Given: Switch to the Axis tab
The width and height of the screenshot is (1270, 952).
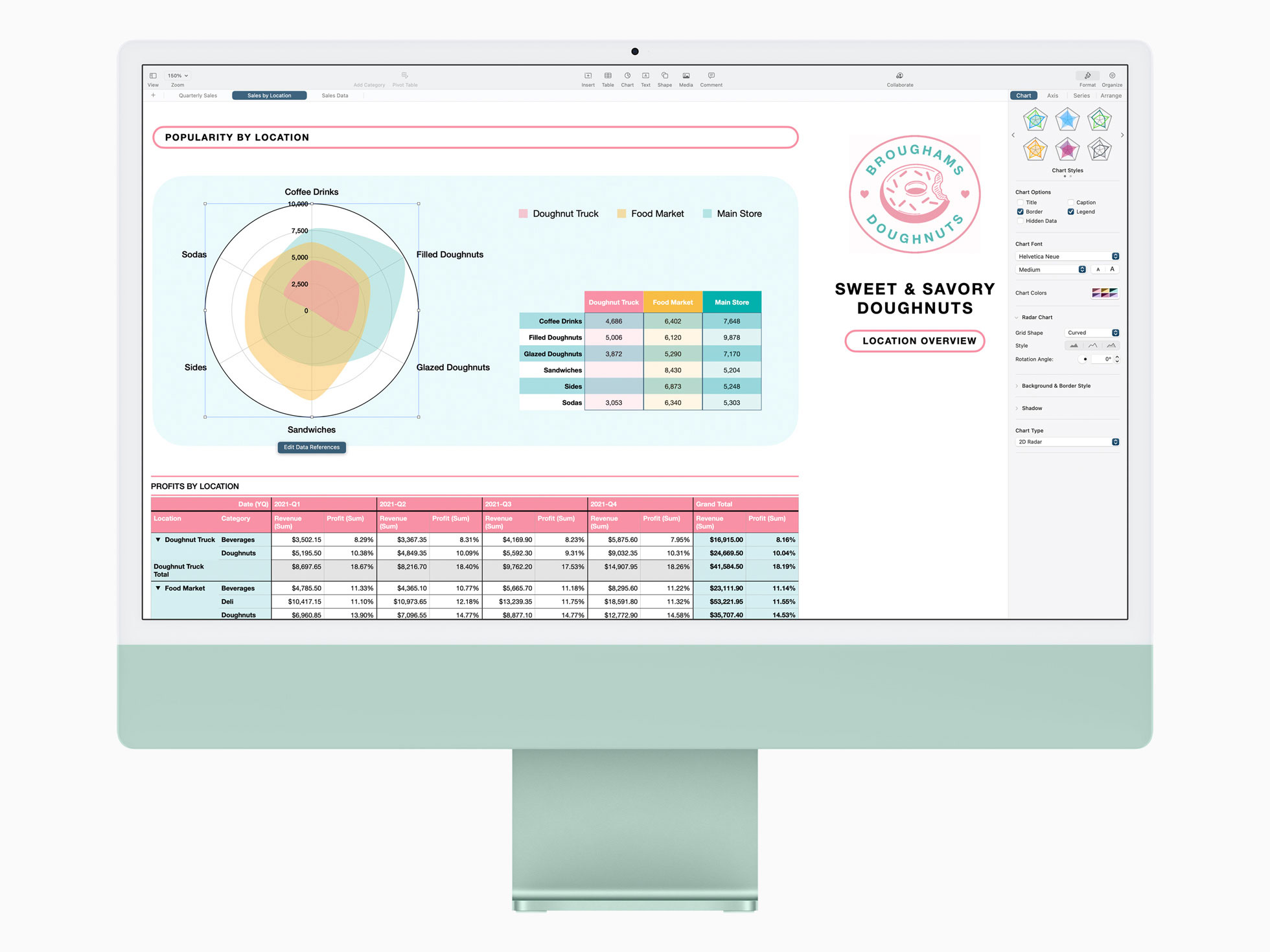Looking at the screenshot, I should tap(1052, 96).
